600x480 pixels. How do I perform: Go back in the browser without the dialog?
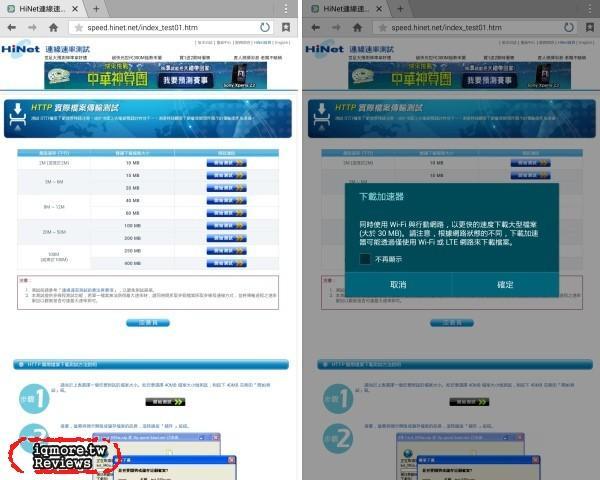(x=12, y=28)
